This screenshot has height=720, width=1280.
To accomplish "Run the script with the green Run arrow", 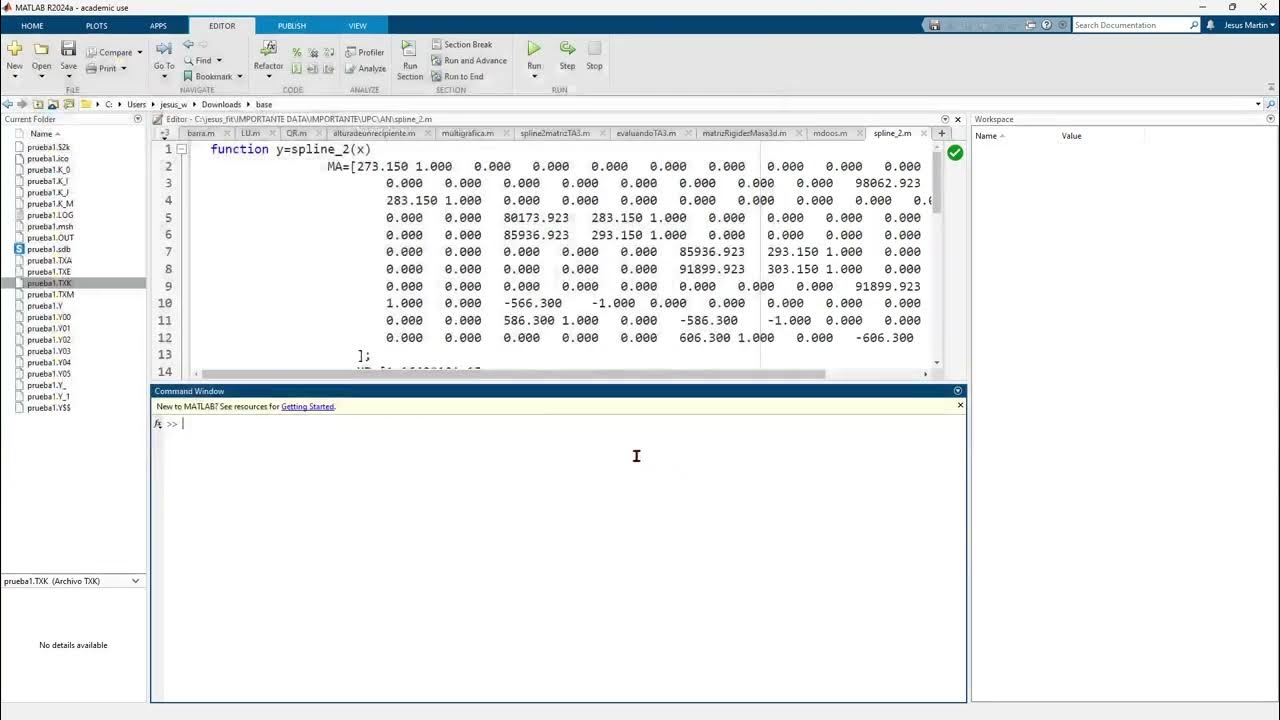I will click(x=534, y=48).
